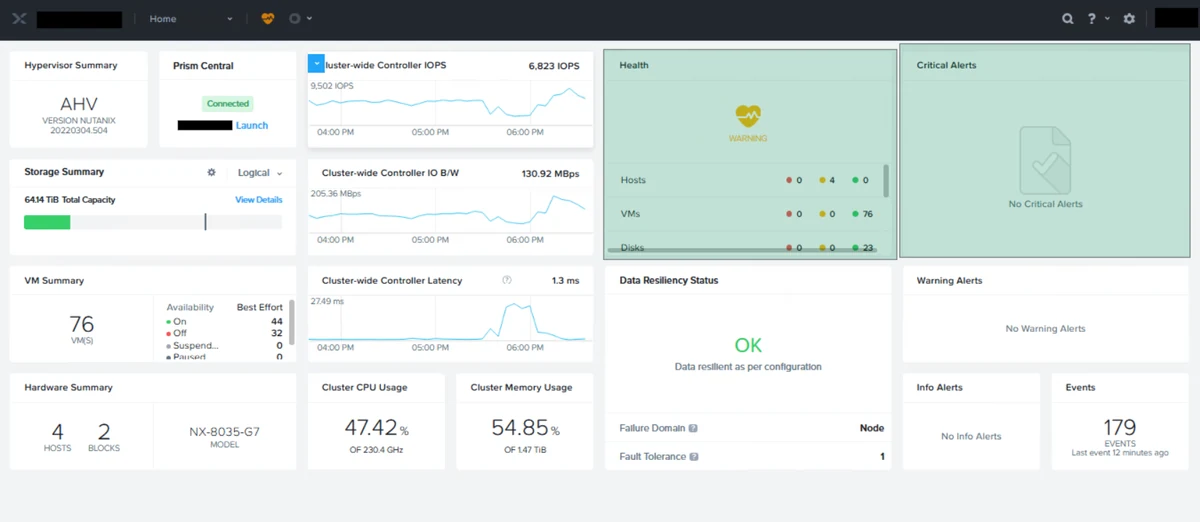The image size is (1200, 522).
Task: Open the cluster health heart icon in top bar
Action: pos(267,19)
